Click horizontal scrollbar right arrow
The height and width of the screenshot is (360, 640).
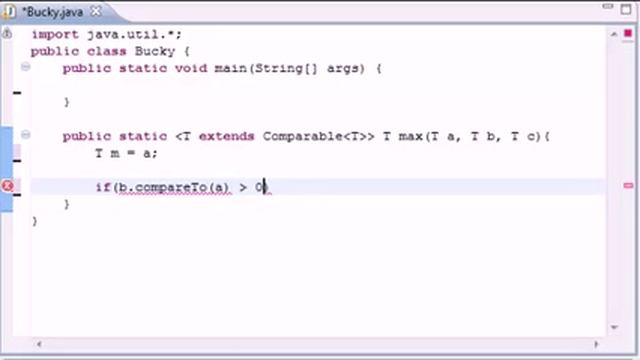click(596, 344)
